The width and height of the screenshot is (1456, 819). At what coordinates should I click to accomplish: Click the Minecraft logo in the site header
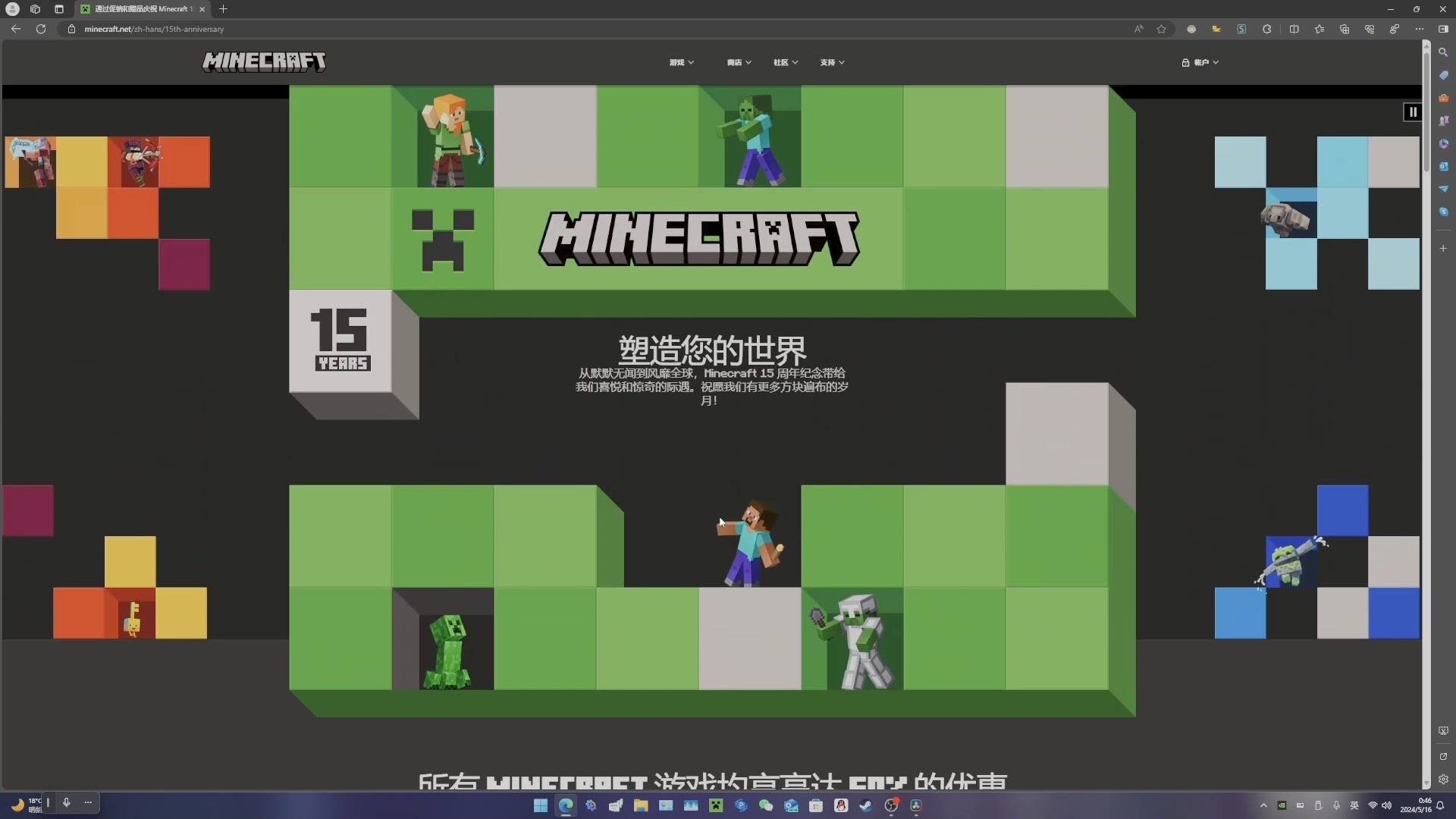coord(264,61)
